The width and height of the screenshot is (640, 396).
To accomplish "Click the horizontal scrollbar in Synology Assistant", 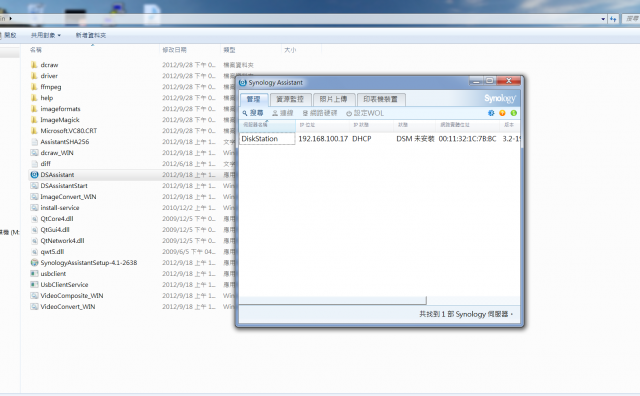I will point(333,301).
